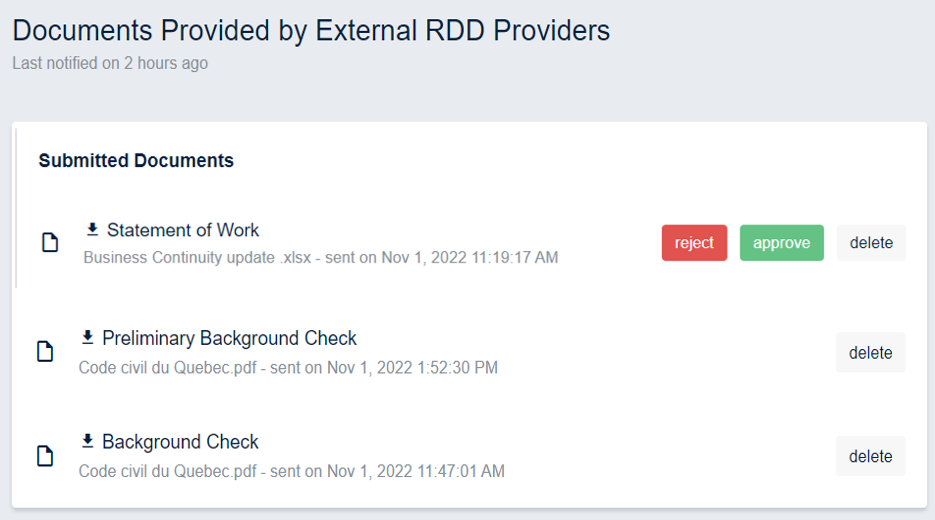The width and height of the screenshot is (935, 520).
Task: Click the Statement of Work file icon
Action: [49, 243]
